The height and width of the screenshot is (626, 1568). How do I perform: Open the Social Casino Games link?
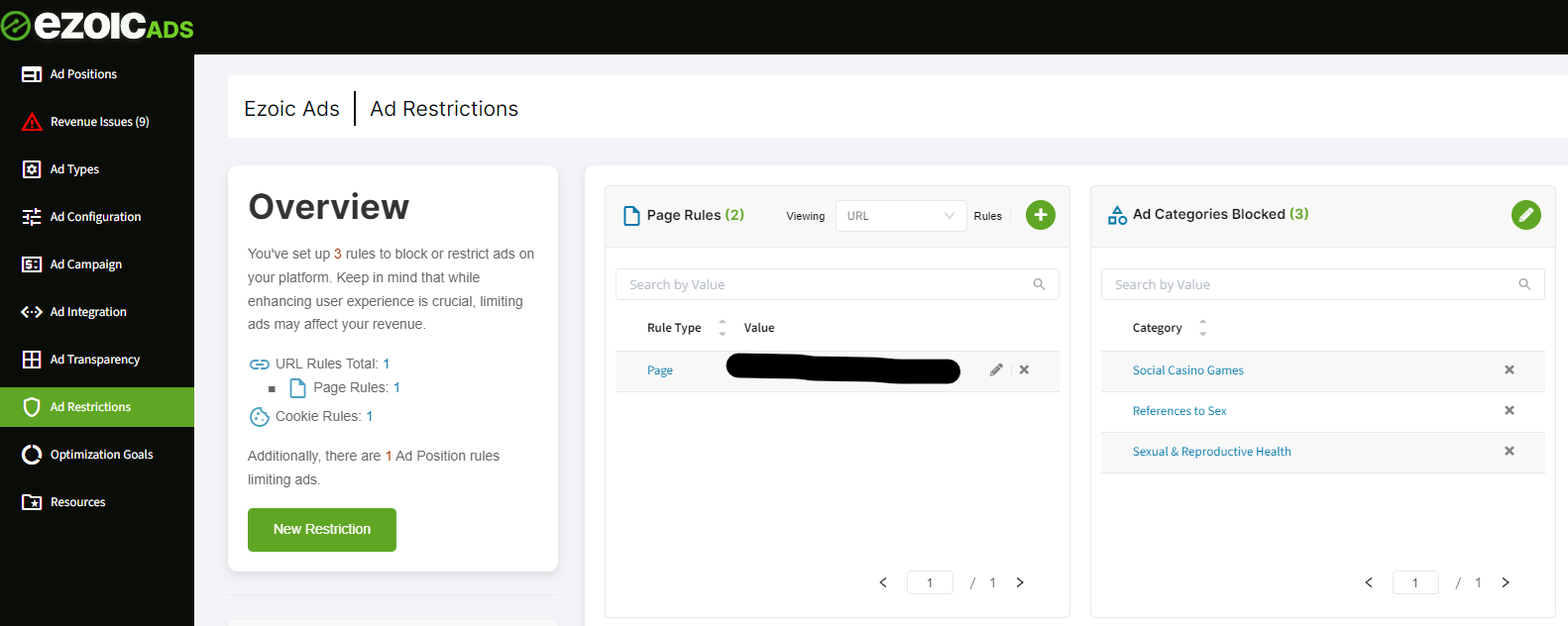pyautogui.click(x=1187, y=370)
